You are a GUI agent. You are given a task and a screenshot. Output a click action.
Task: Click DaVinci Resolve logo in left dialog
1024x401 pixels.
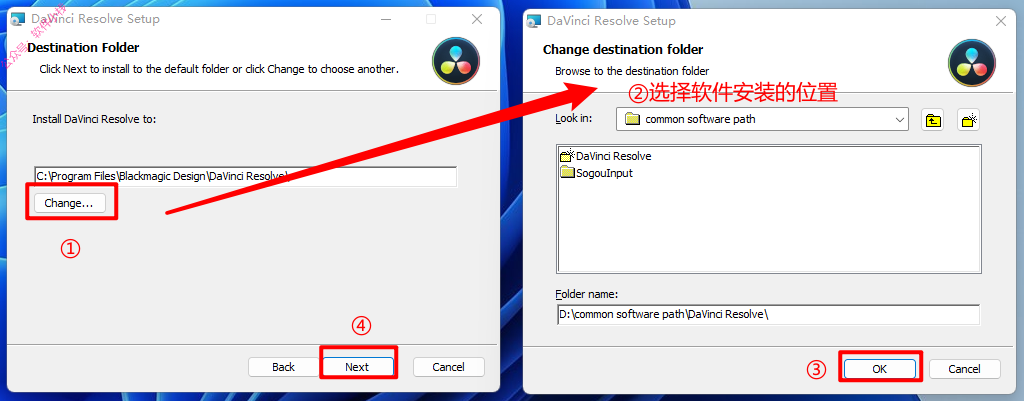(x=456, y=61)
